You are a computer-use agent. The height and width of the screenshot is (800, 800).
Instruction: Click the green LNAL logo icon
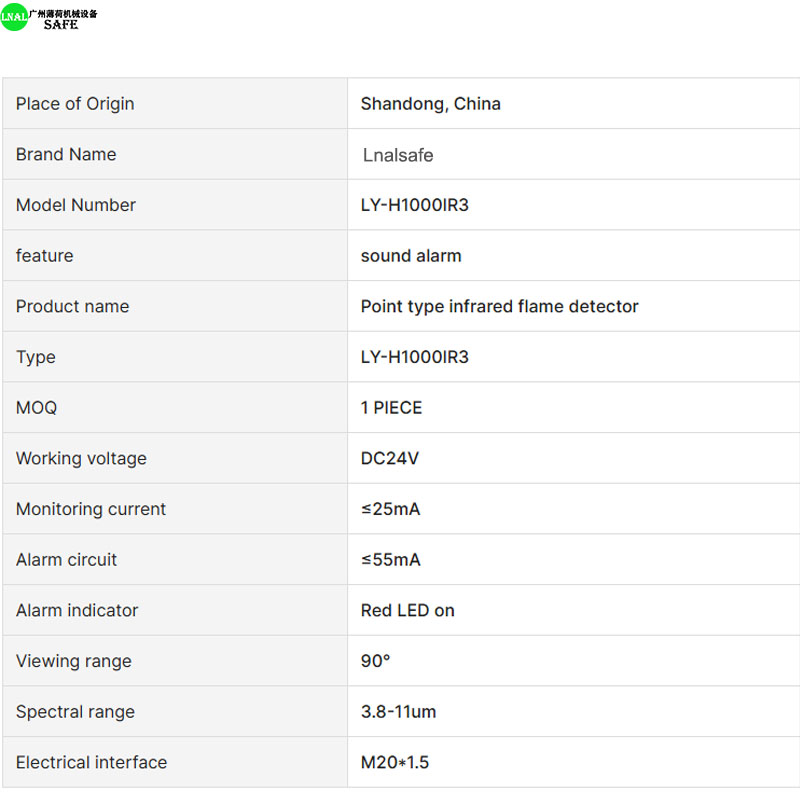pos(14,17)
